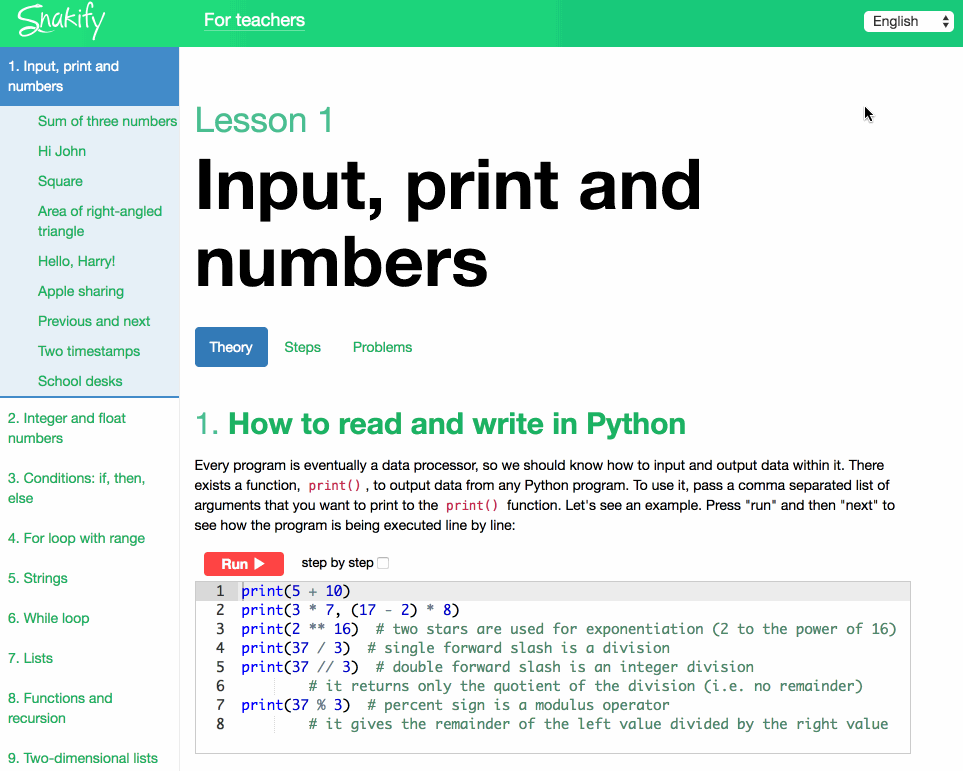Click the Snakify logo
Image resolution: width=963 pixels, height=771 pixels.
click(61, 21)
